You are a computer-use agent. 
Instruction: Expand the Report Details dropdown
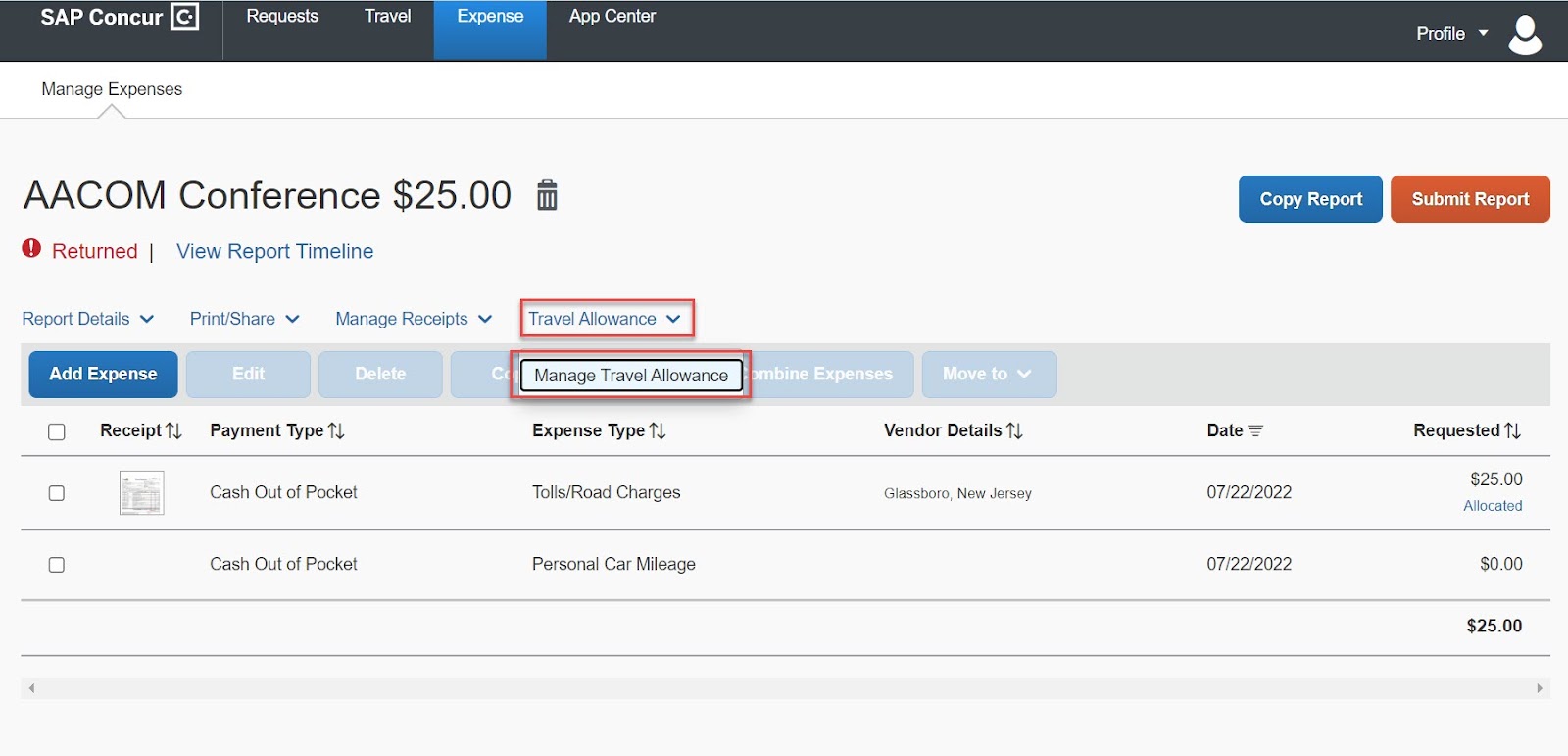[x=88, y=319]
